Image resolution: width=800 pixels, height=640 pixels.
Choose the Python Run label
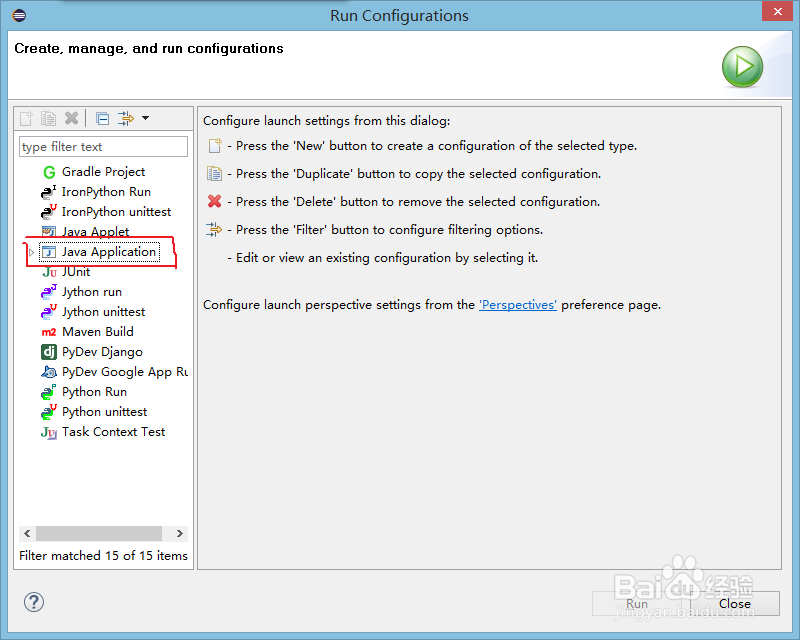click(x=94, y=392)
